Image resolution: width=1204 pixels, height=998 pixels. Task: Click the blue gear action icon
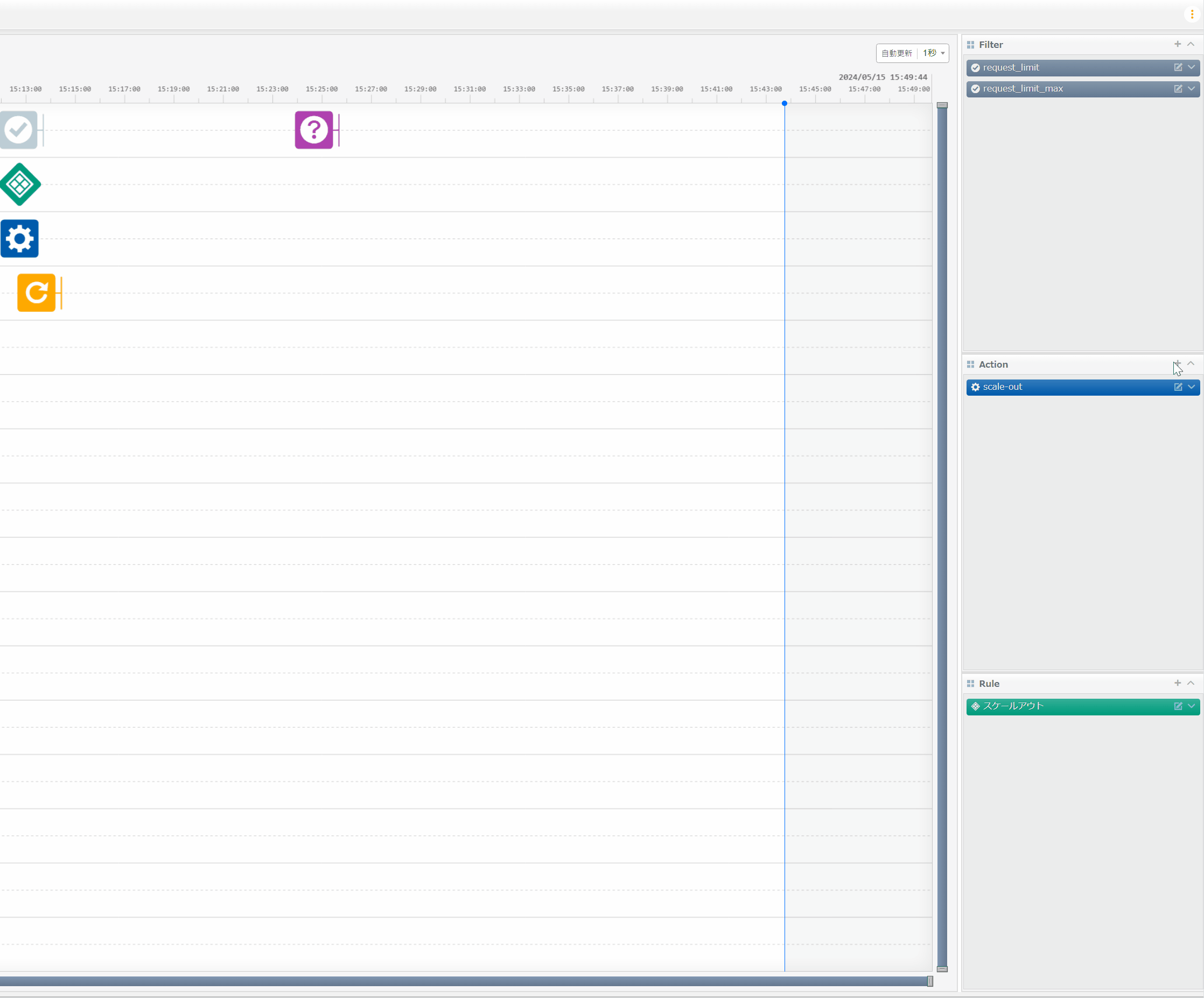(19, 238)
